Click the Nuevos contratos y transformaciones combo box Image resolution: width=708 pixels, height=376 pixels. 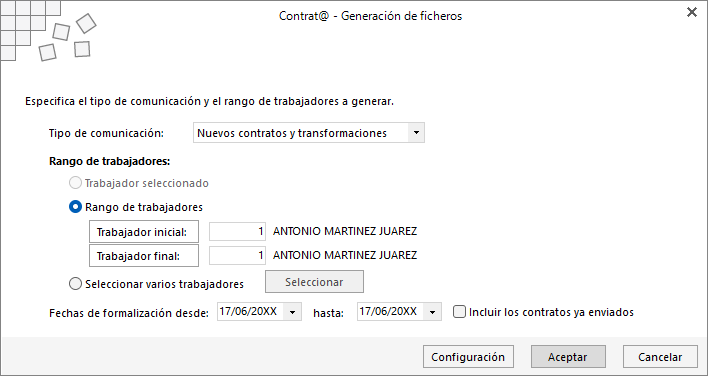click(x=308, y=133)
